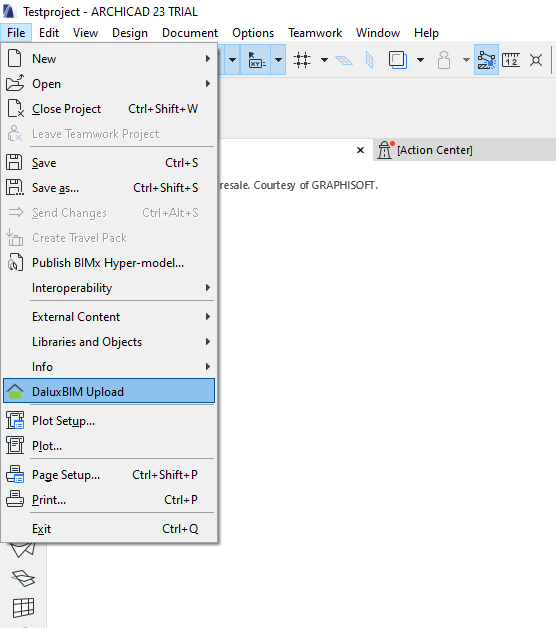Screen dimensions: 556x628
Task: Click the Print printer icon
Action: pyautogui.click(x=15, y=499)
